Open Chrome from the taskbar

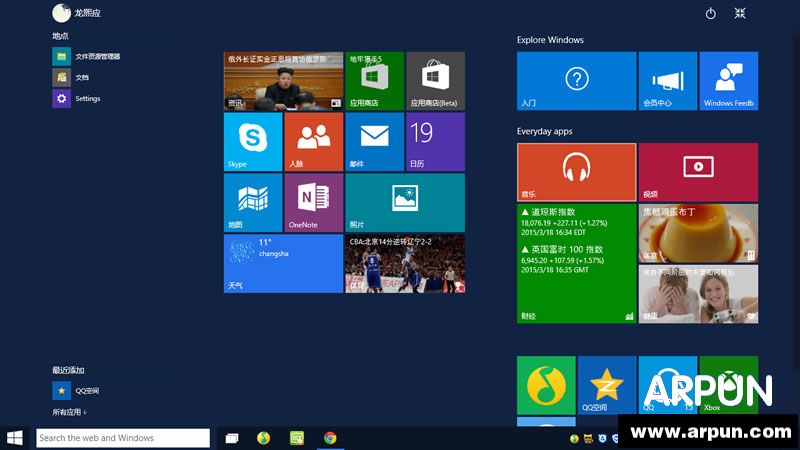coord(330,438)
